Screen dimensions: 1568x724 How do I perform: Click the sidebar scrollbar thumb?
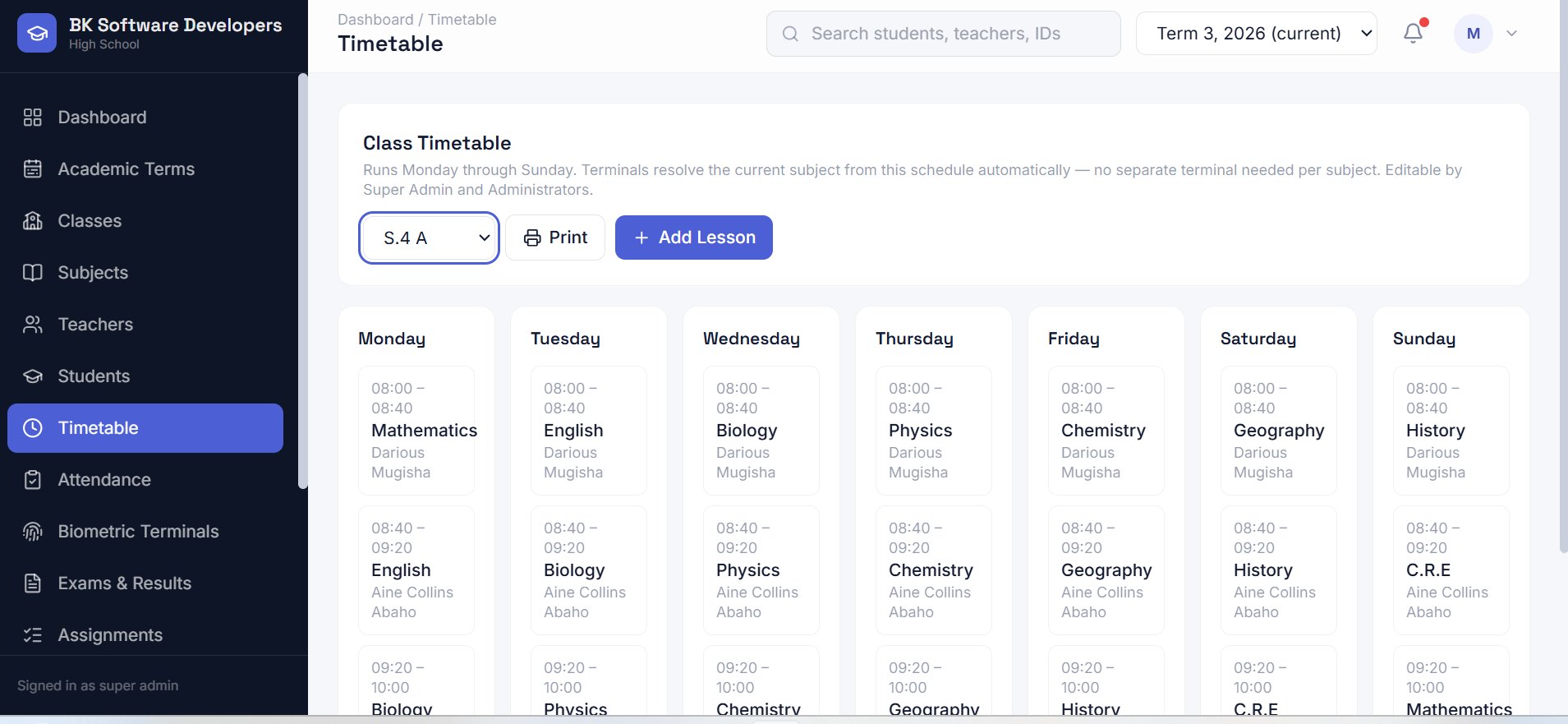pos(302,281)
